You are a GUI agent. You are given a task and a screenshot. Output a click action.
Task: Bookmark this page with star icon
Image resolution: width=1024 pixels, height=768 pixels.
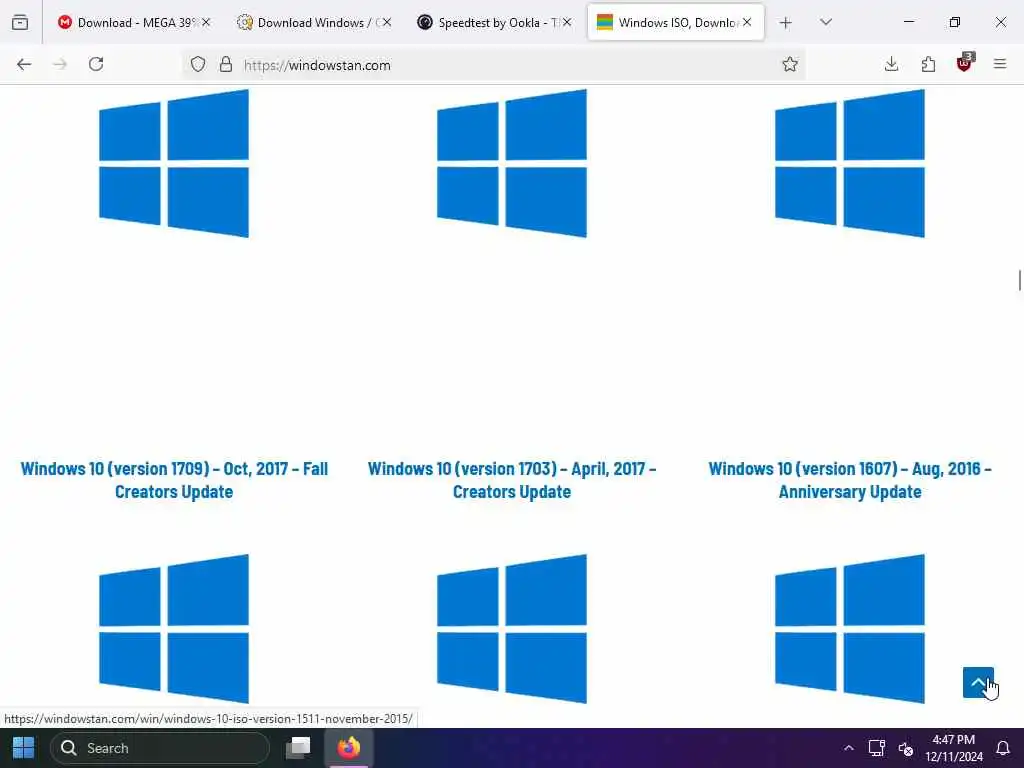coord(790,64)
